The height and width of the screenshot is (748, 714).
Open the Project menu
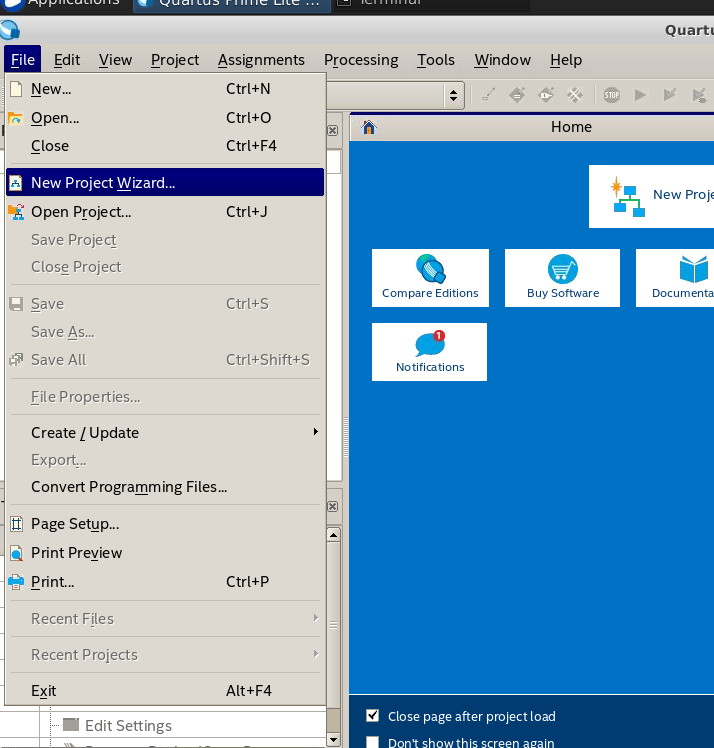(175, 60)
